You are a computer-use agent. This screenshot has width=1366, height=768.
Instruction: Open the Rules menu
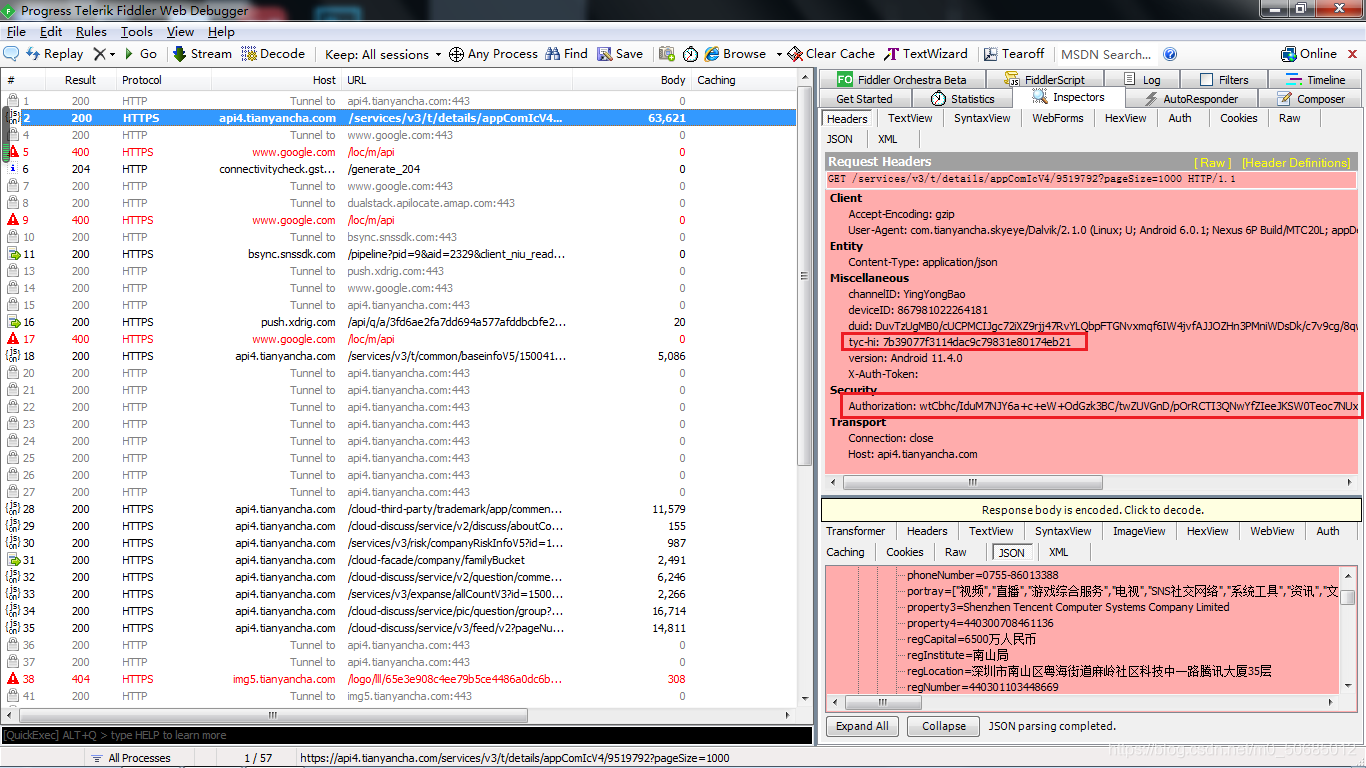91,32
